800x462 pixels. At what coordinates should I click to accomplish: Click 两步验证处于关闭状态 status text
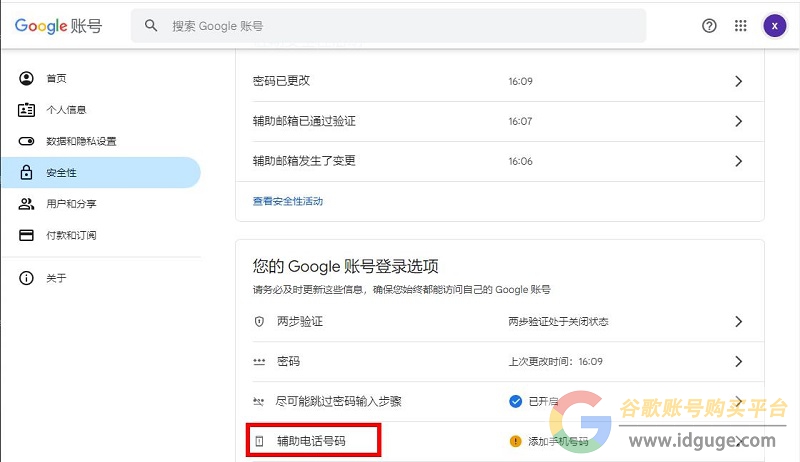coord(558,322)
